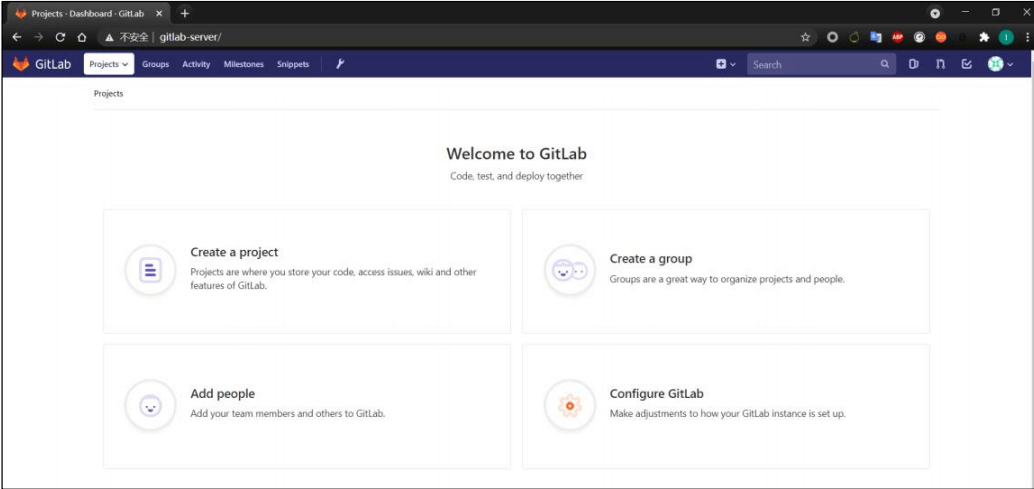This screenshot has width=1034, height=489.
Task: Click the gitlab-server address bar
Action: [x=455, y=38]
